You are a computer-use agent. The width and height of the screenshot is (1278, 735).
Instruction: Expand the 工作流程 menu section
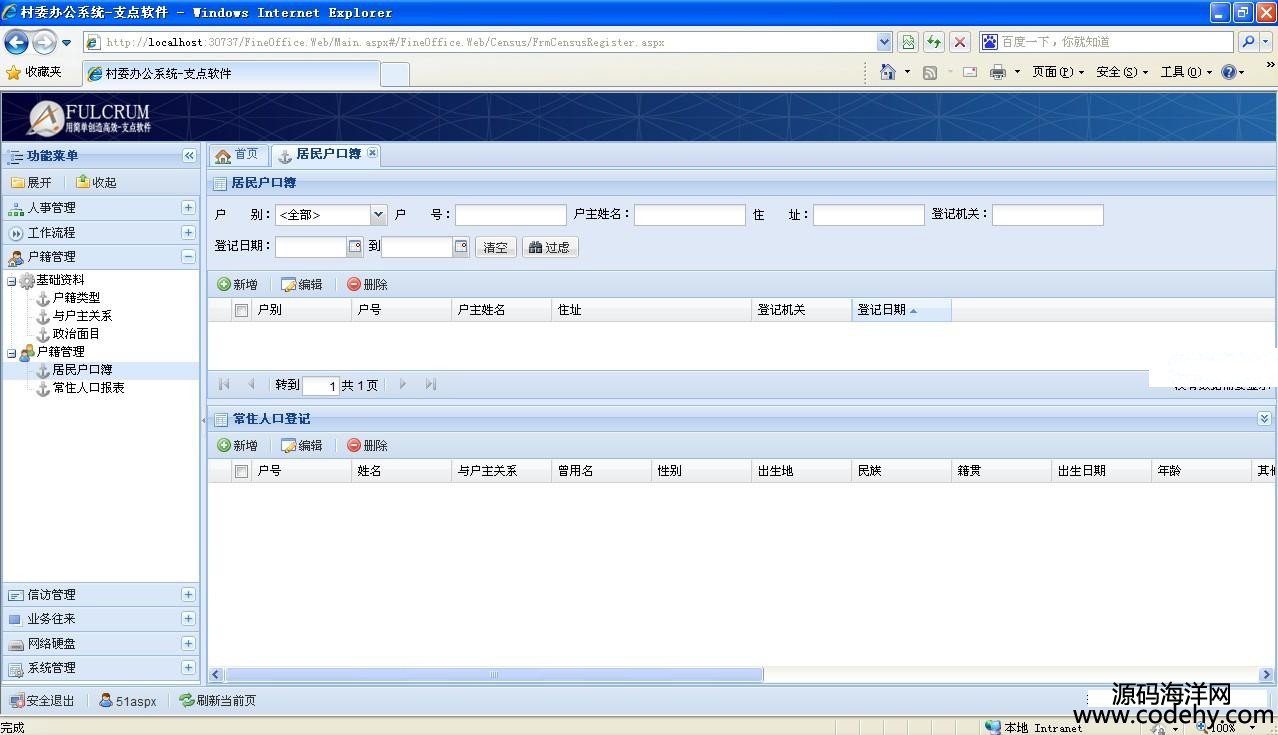click(188, 232)
